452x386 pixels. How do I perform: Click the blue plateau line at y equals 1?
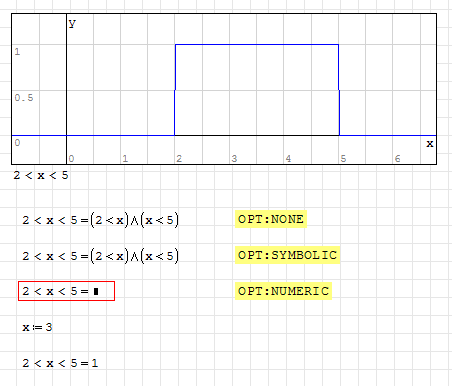click(257, 44)
